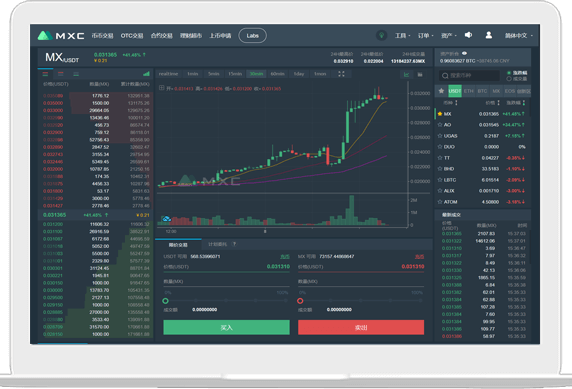
Task: Toggle the asset balance eye icon
Action: pyautogui.click(x=464, y=54)
